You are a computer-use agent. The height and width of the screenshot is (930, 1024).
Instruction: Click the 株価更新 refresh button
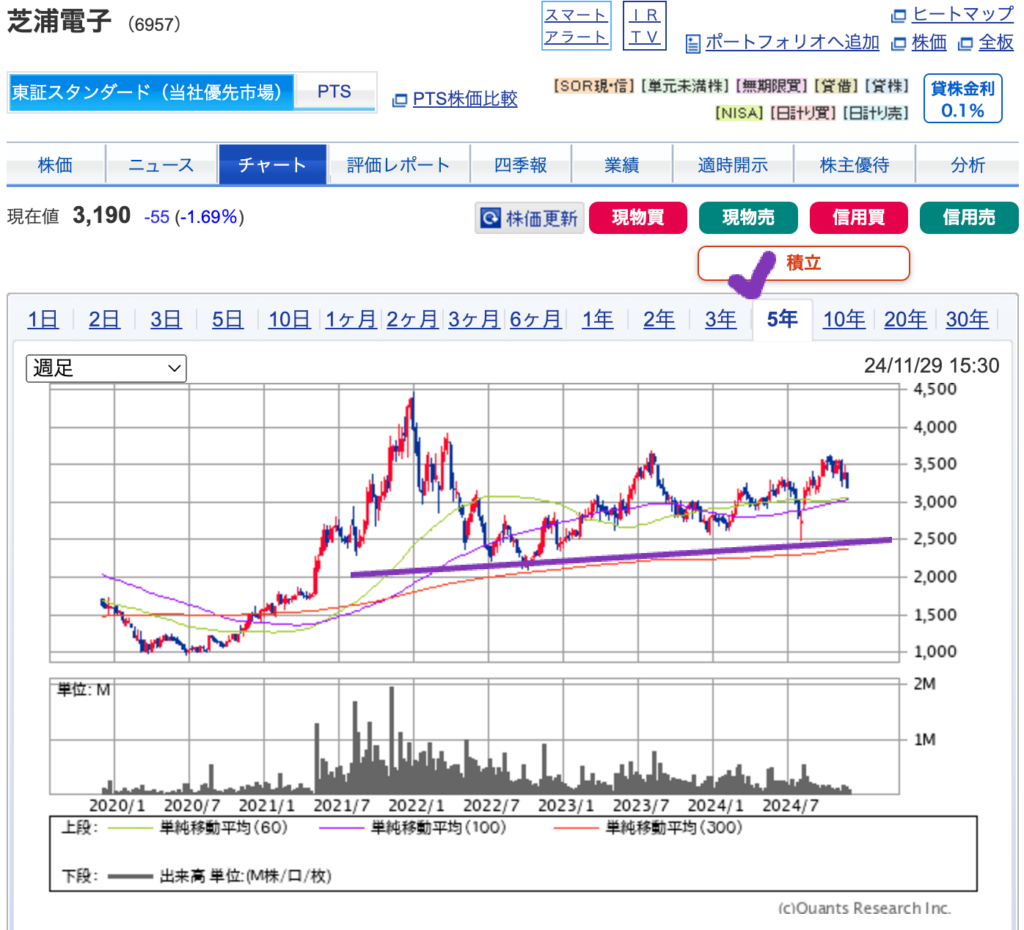pos(529,218)
